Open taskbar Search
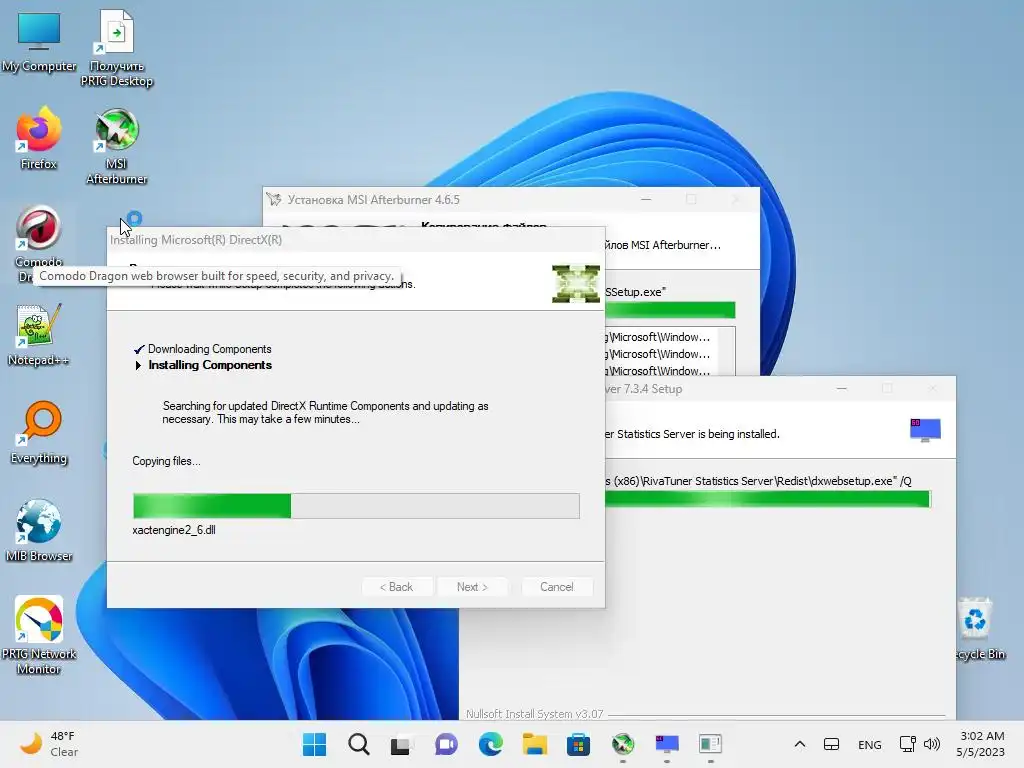This screenshot has width=1024, height=768. pos(359,744)
